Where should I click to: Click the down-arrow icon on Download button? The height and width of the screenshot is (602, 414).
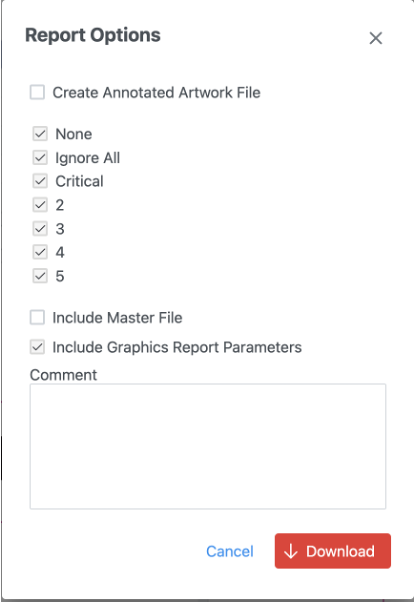pyautogui.click(x=291, y=551)
